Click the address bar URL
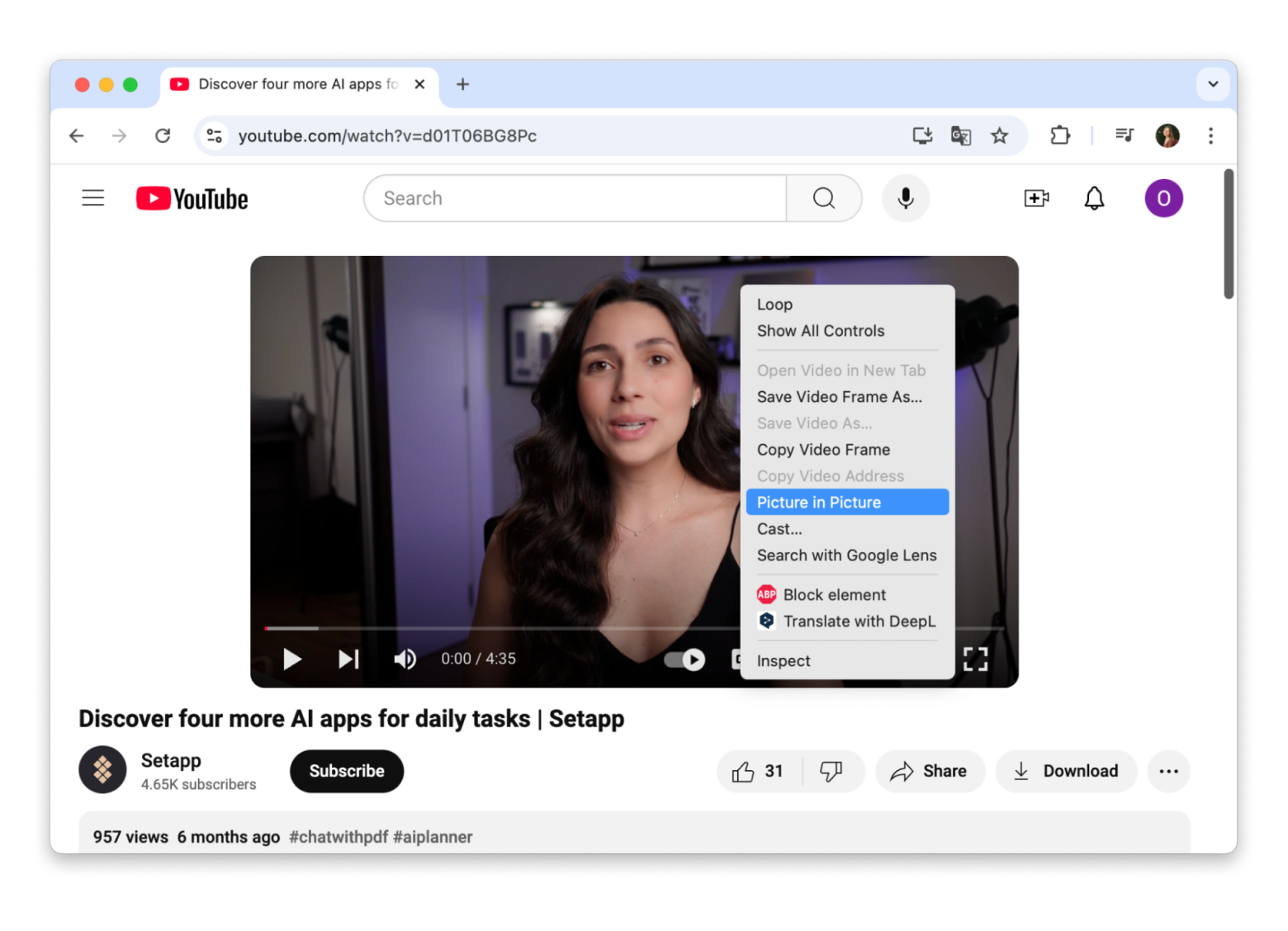Viewport: 1288px width, 931px height. point(387,135)
